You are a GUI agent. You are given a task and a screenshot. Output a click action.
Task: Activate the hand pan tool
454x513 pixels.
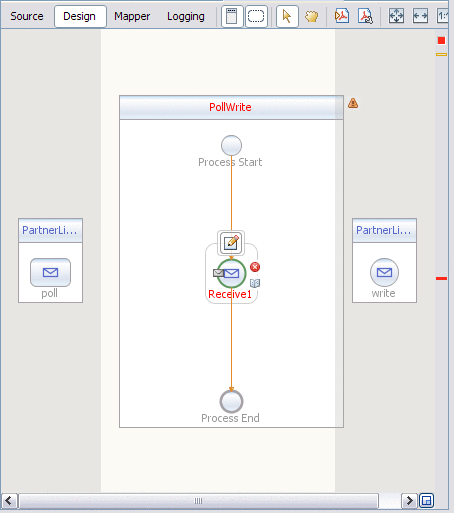(311, 16)
